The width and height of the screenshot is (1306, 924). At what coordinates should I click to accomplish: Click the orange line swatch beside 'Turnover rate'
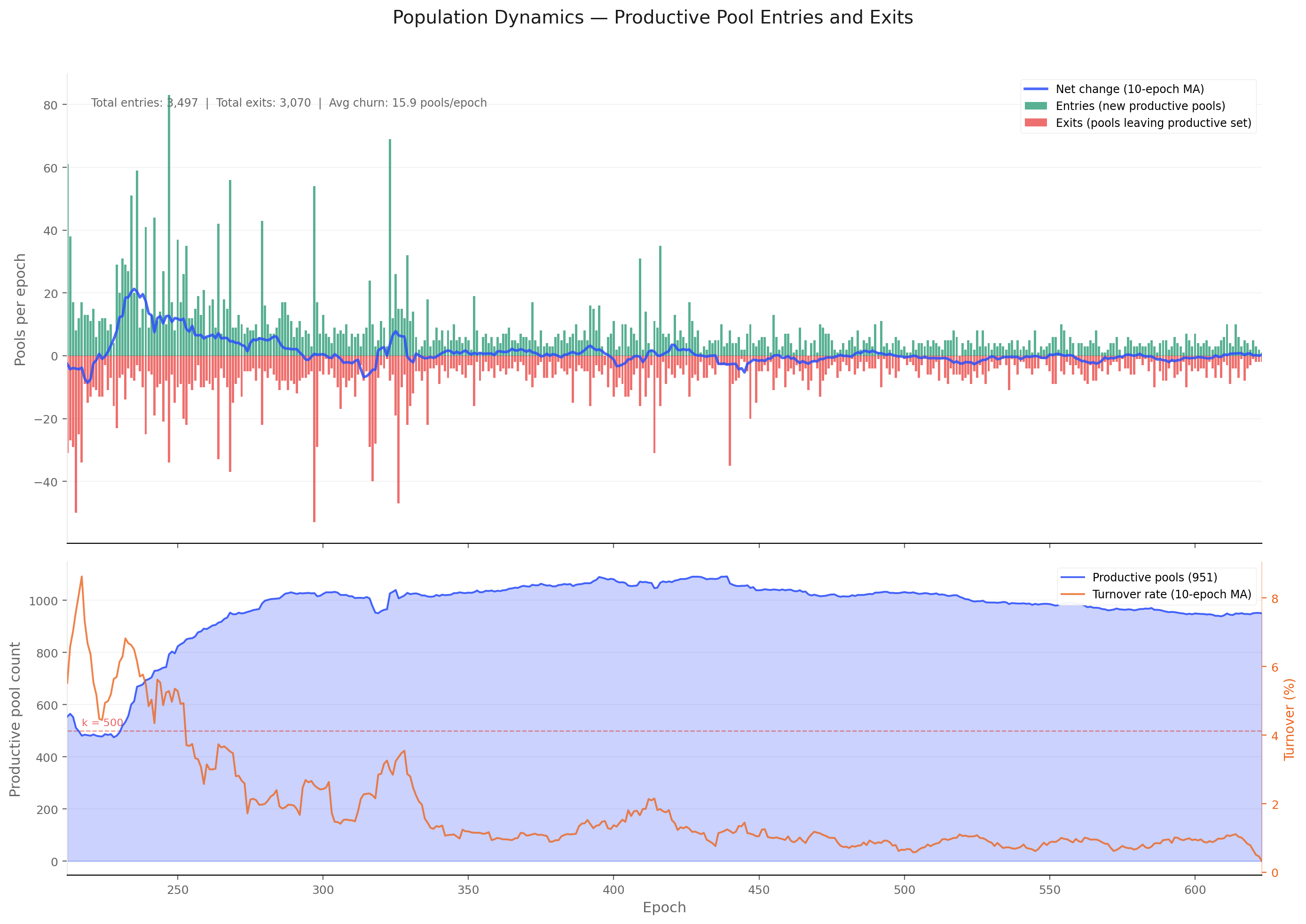[1073, 595]
